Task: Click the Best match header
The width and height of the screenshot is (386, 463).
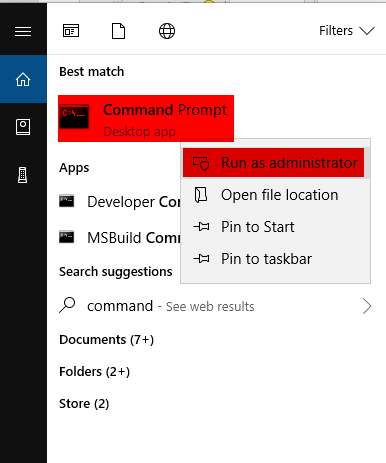Action: 92,72
